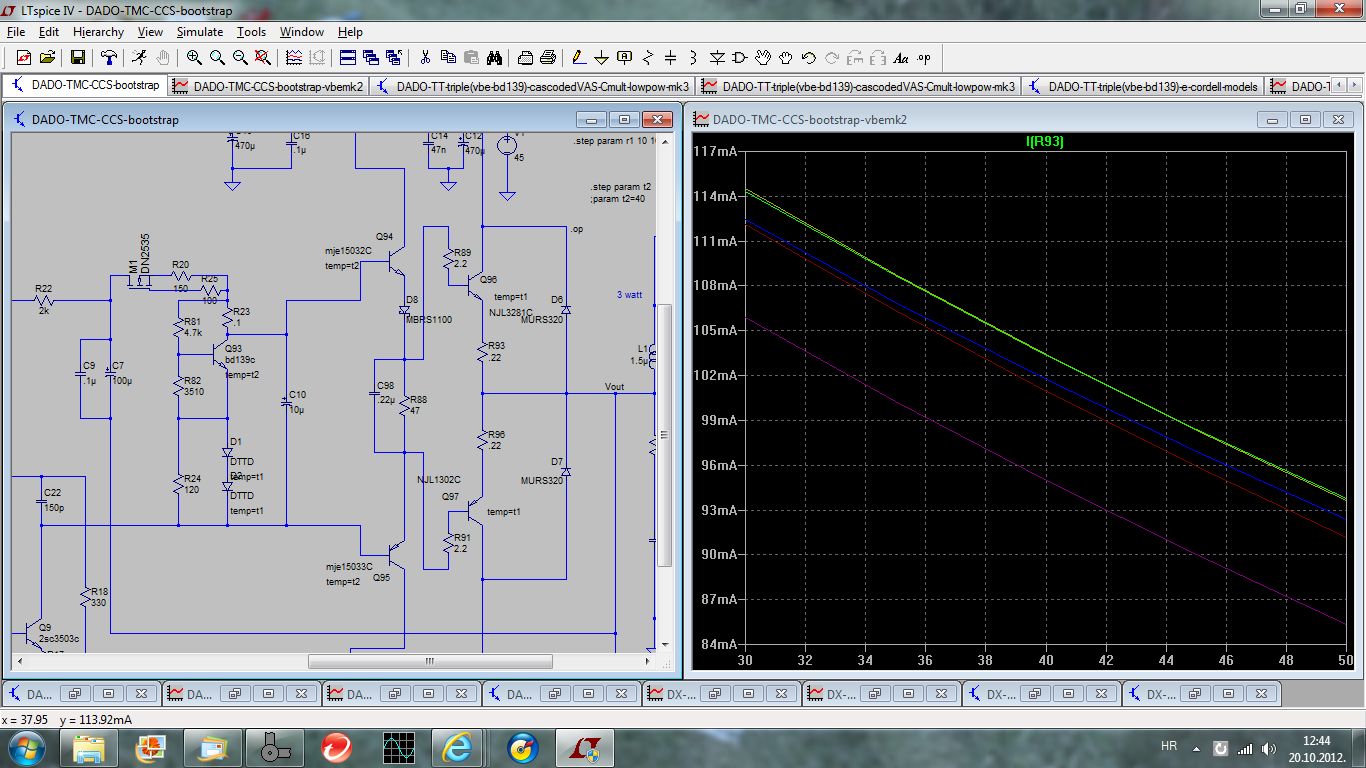Open the View menu
1366x768 pixels.
(x=150, y=32)
